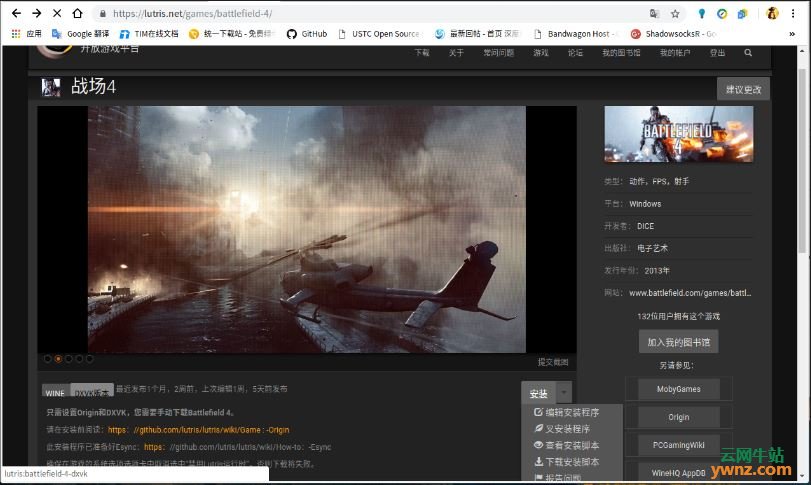The height and width of the screenshot is (485, 811).
Task: Open the GitHub bookmark
Action: click(x=307, y=34)
